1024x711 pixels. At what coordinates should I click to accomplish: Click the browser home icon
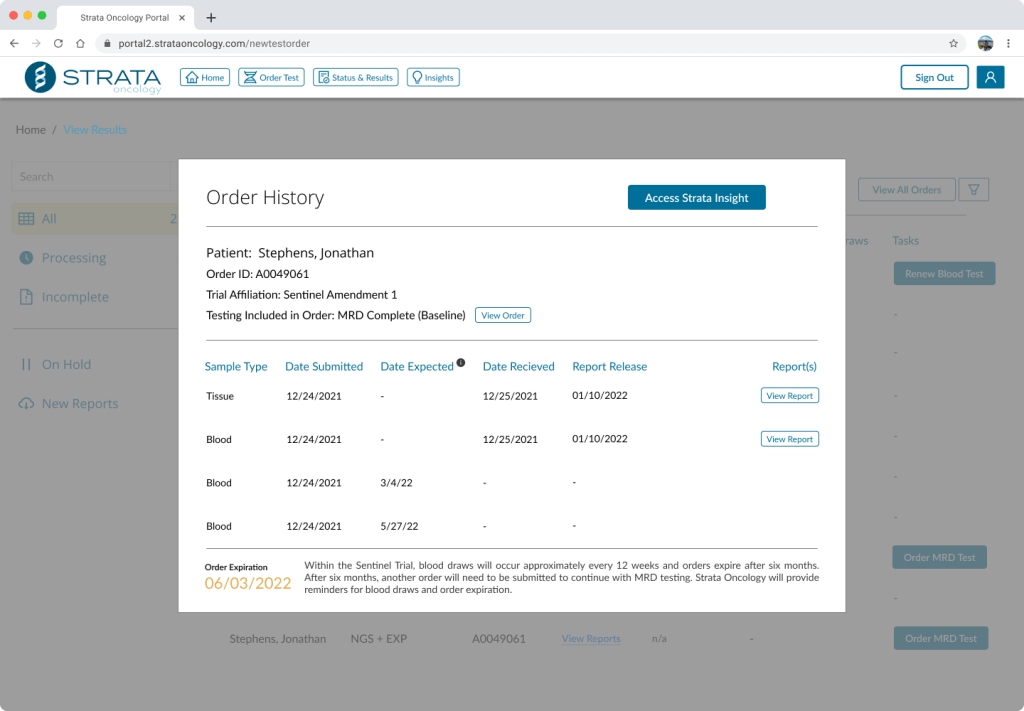[x=80, y=44]
